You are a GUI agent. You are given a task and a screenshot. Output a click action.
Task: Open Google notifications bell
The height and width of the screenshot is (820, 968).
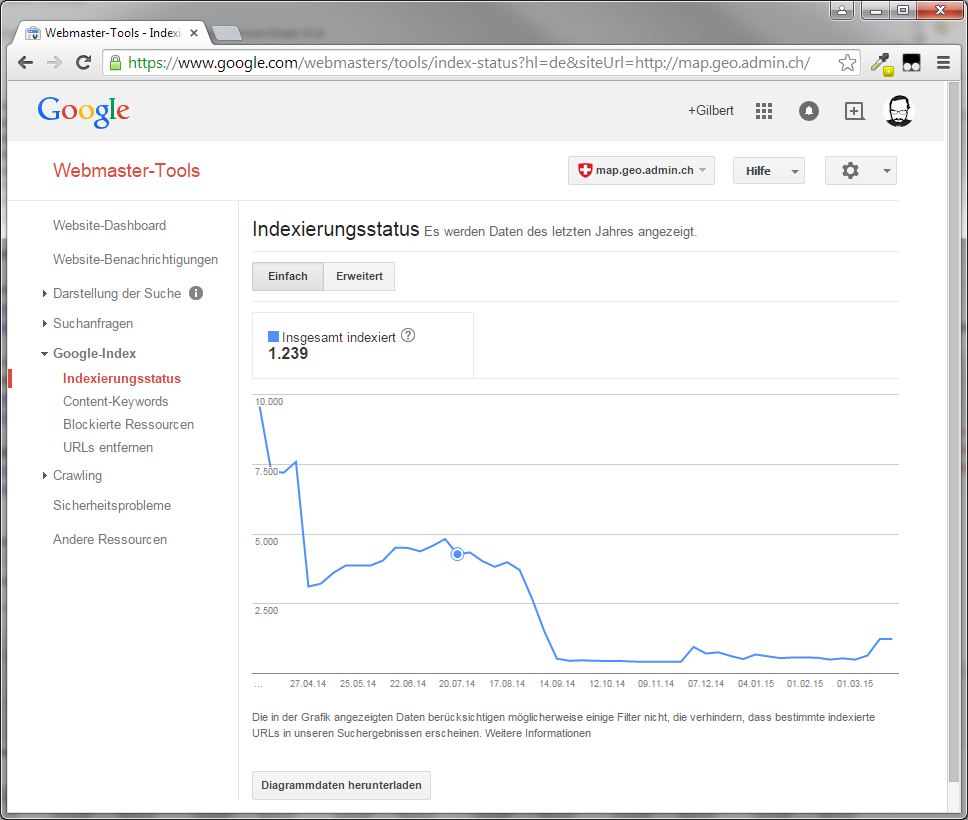(809, 111)
